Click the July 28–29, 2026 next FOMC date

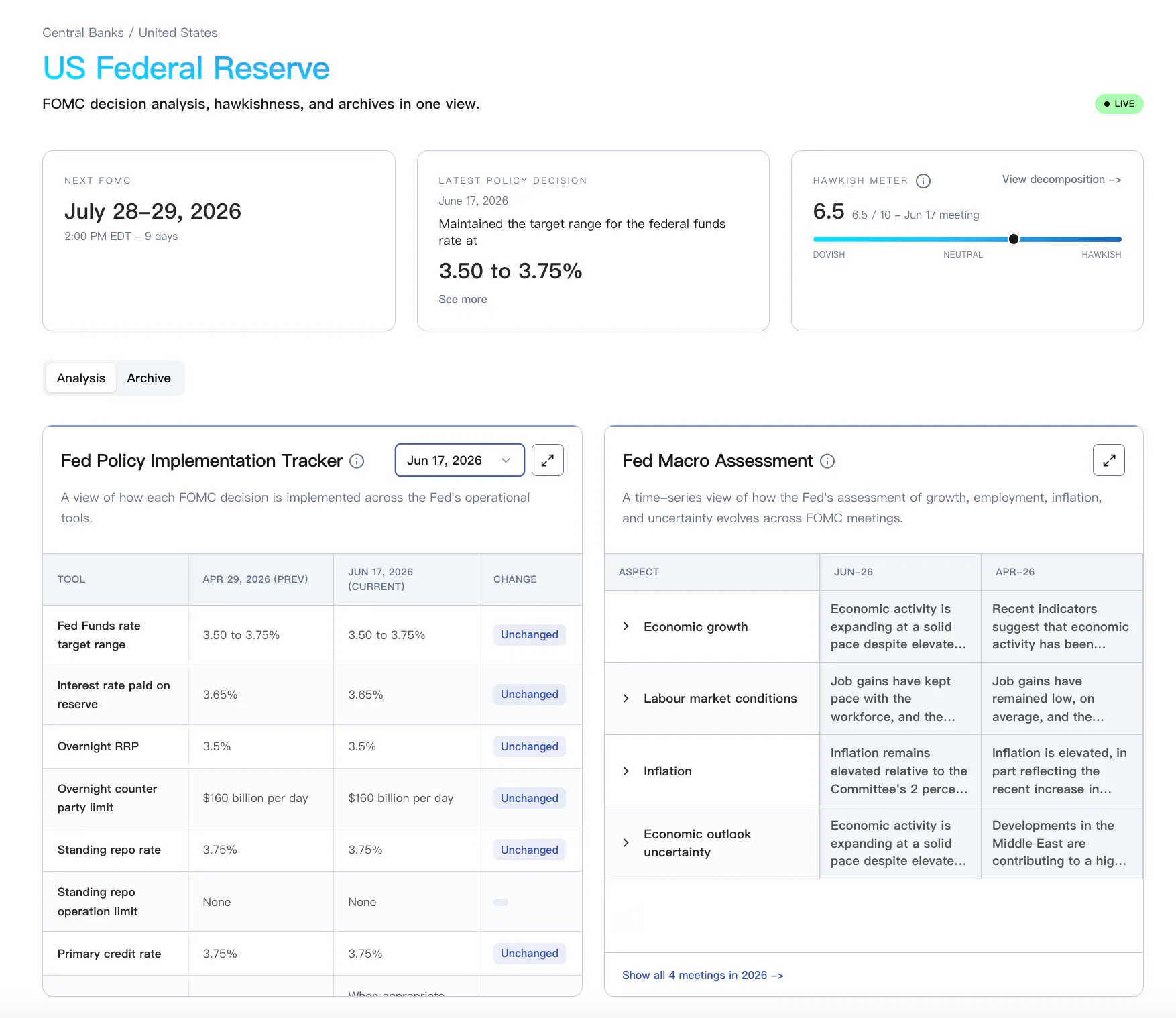[x=153, y=211]
